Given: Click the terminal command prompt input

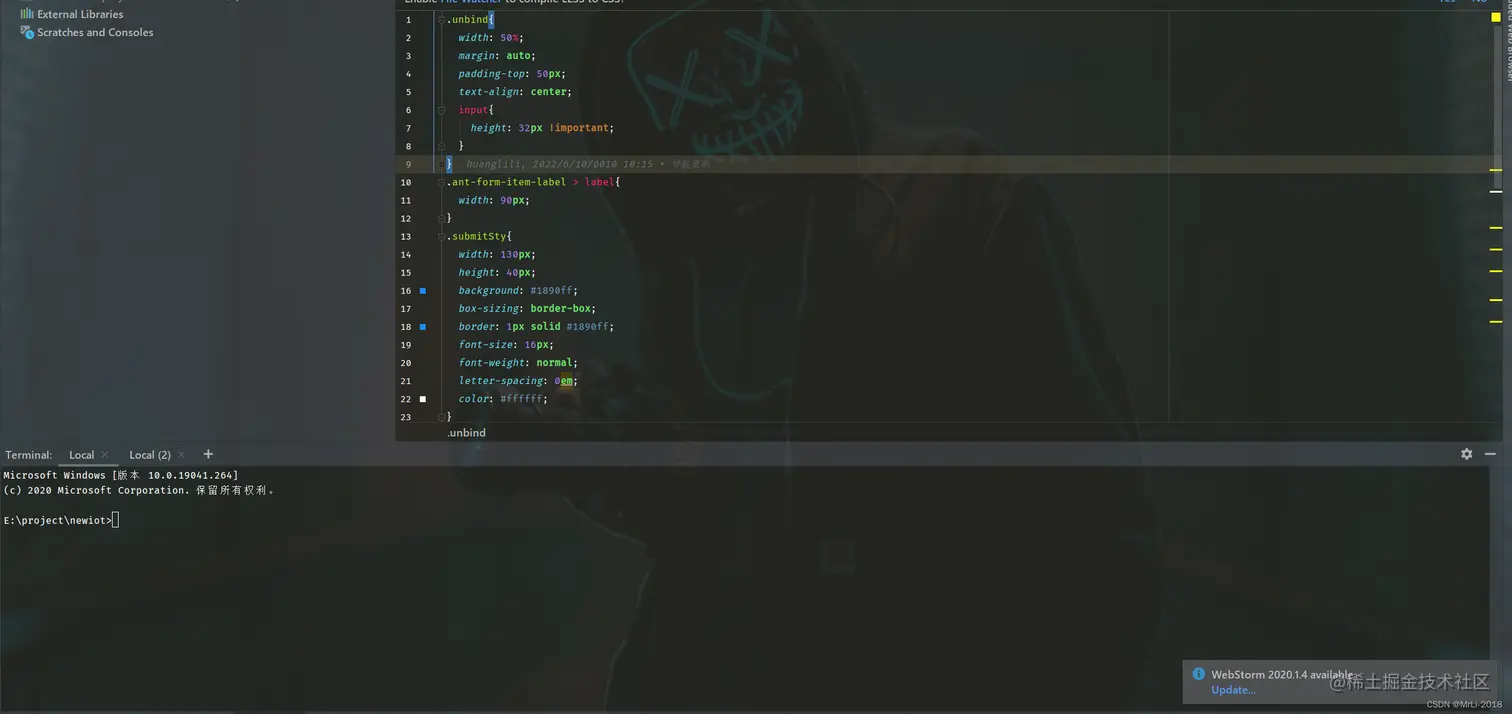Looking at the screenshot, I should [116, 520].
